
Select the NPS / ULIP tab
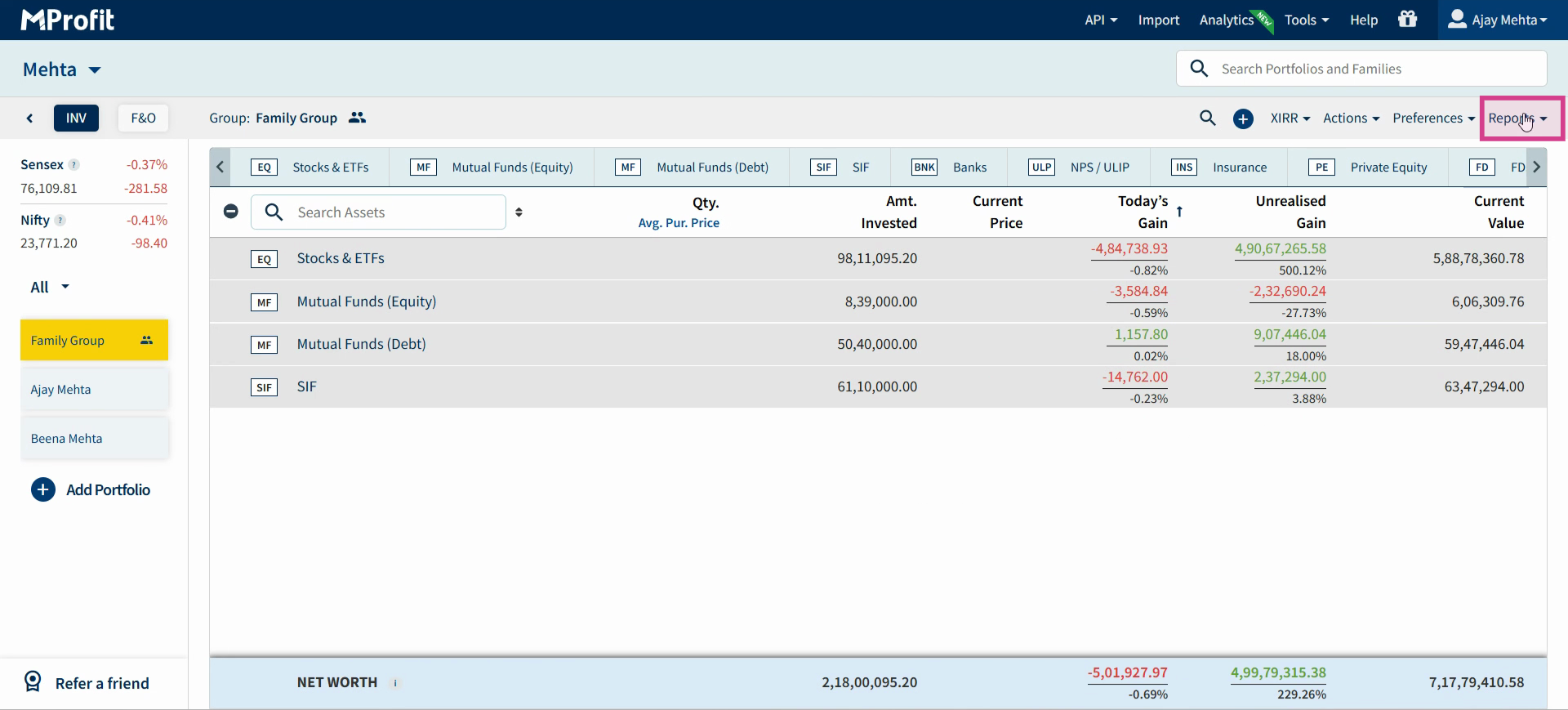pos(1079,167)
